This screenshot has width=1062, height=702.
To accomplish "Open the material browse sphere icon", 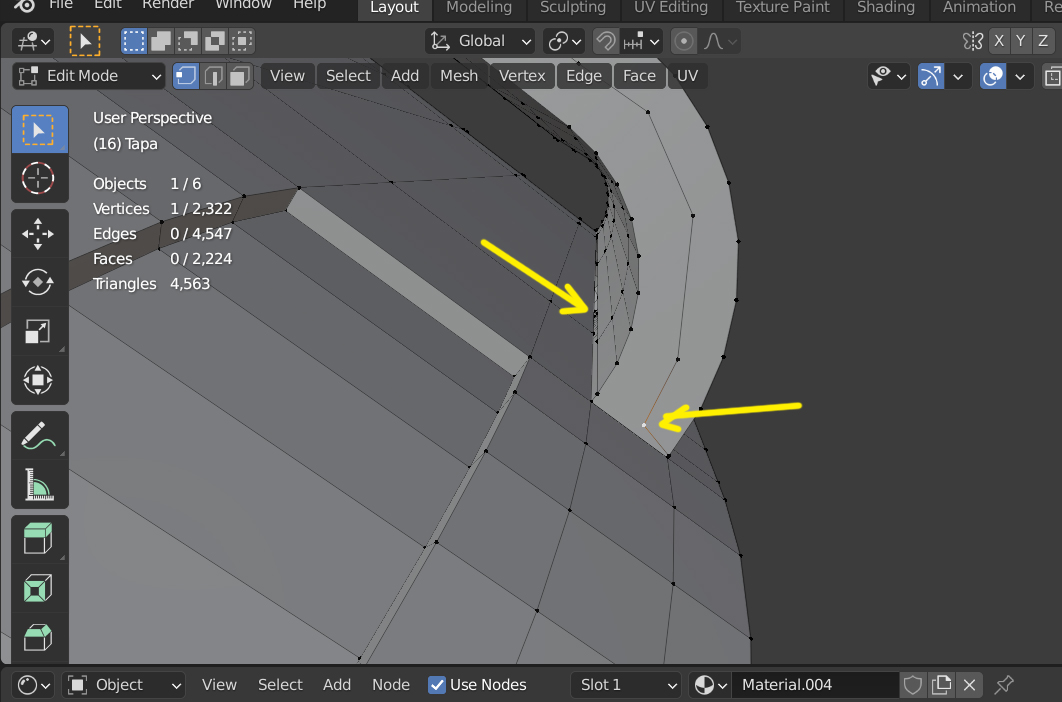I will (x=710, y=685).
